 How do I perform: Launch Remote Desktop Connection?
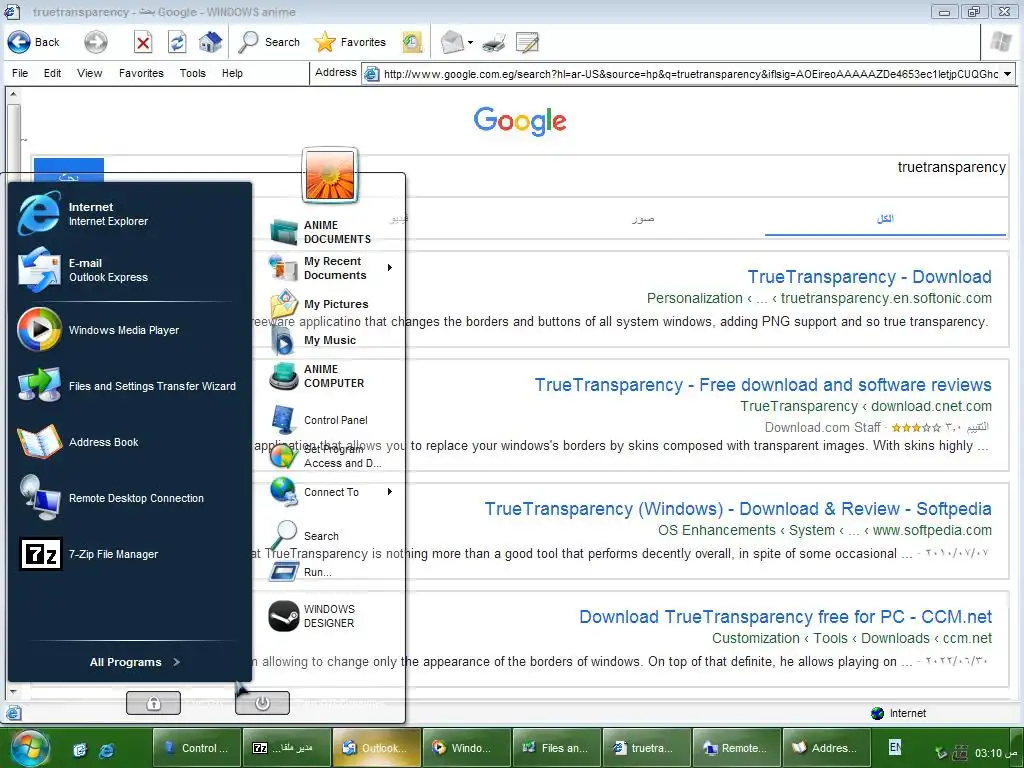129,498
